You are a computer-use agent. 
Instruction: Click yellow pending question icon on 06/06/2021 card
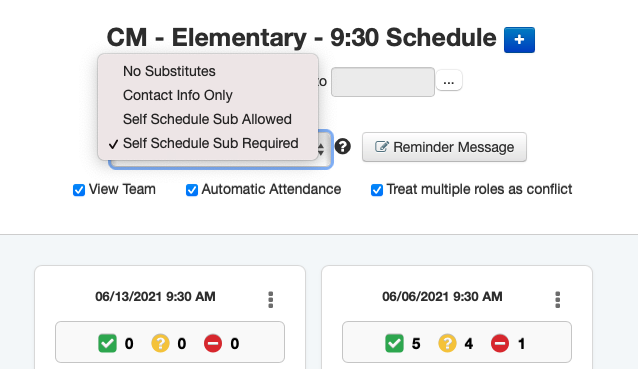447,343
